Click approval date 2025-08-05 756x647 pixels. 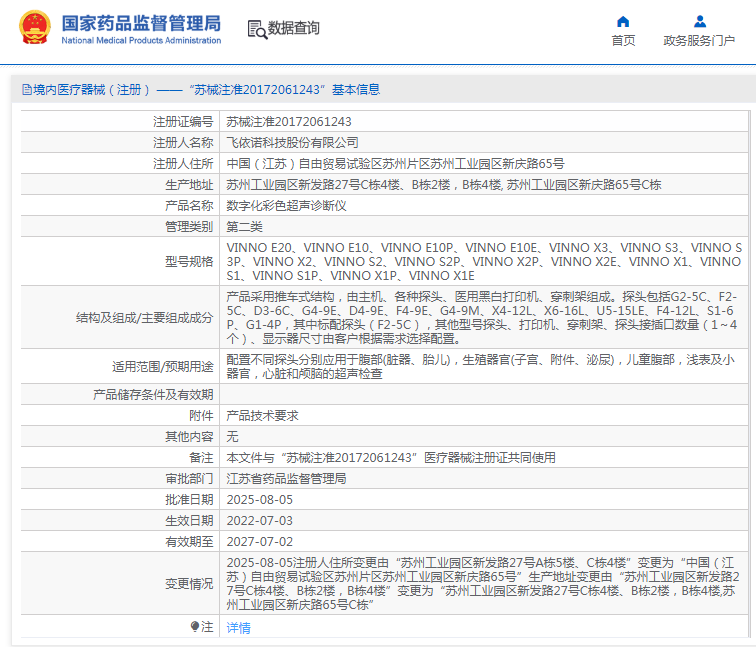(x=259, y=499)
